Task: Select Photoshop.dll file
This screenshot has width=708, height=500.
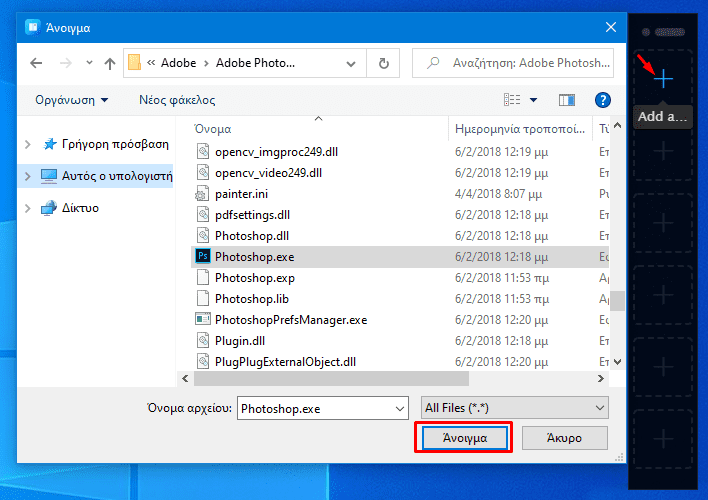Action: (252, 236)
